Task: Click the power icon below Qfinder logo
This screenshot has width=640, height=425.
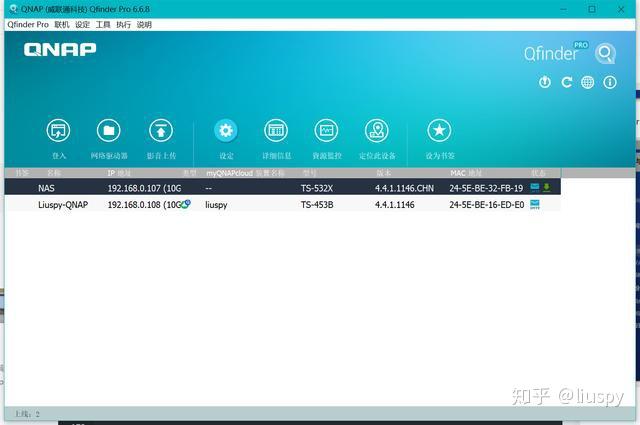Action: coord(544,82)
